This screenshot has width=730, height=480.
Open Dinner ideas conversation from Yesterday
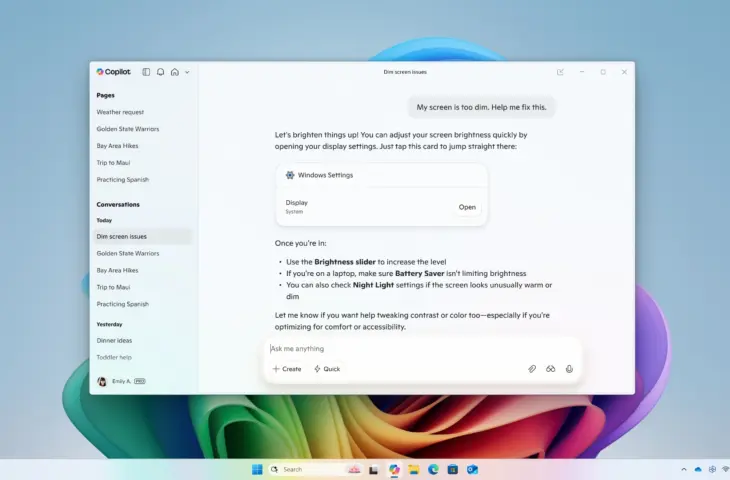coord(117,341)
